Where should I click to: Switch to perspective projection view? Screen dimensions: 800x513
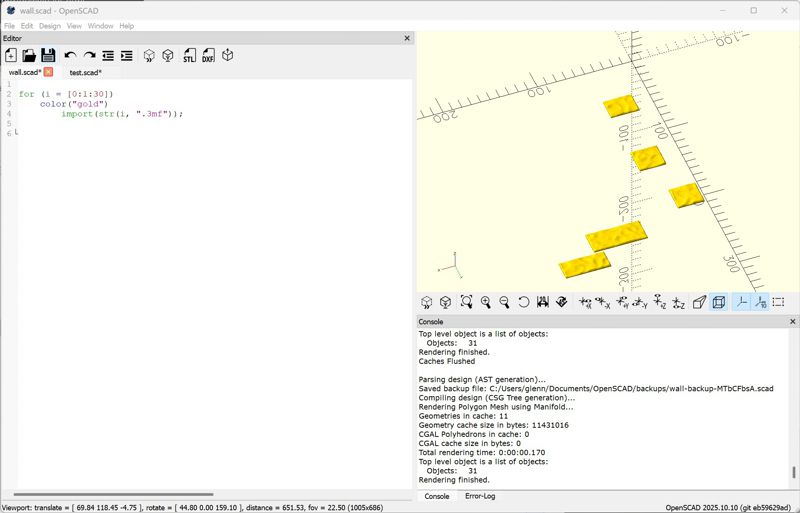point(699,302)
